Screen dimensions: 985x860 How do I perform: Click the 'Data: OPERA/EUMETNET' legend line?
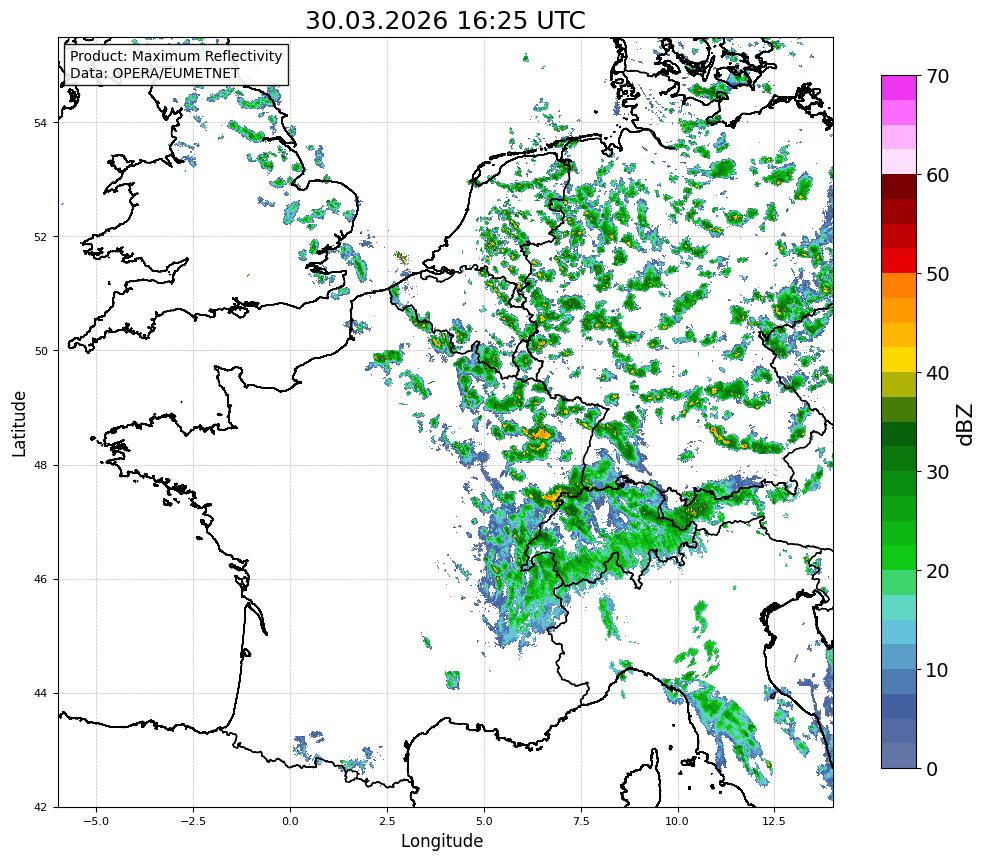click(155, 73)
